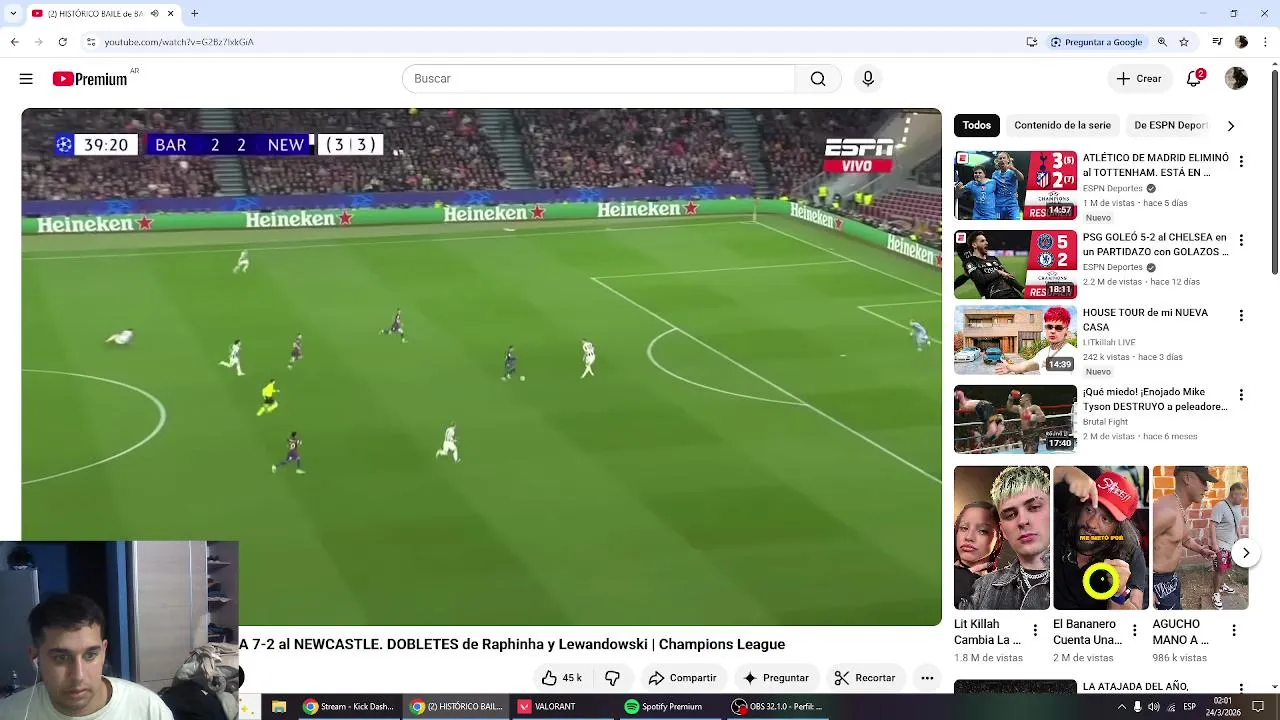
Task: Open options for Atlético de Madrid video
Action: 1241,161
